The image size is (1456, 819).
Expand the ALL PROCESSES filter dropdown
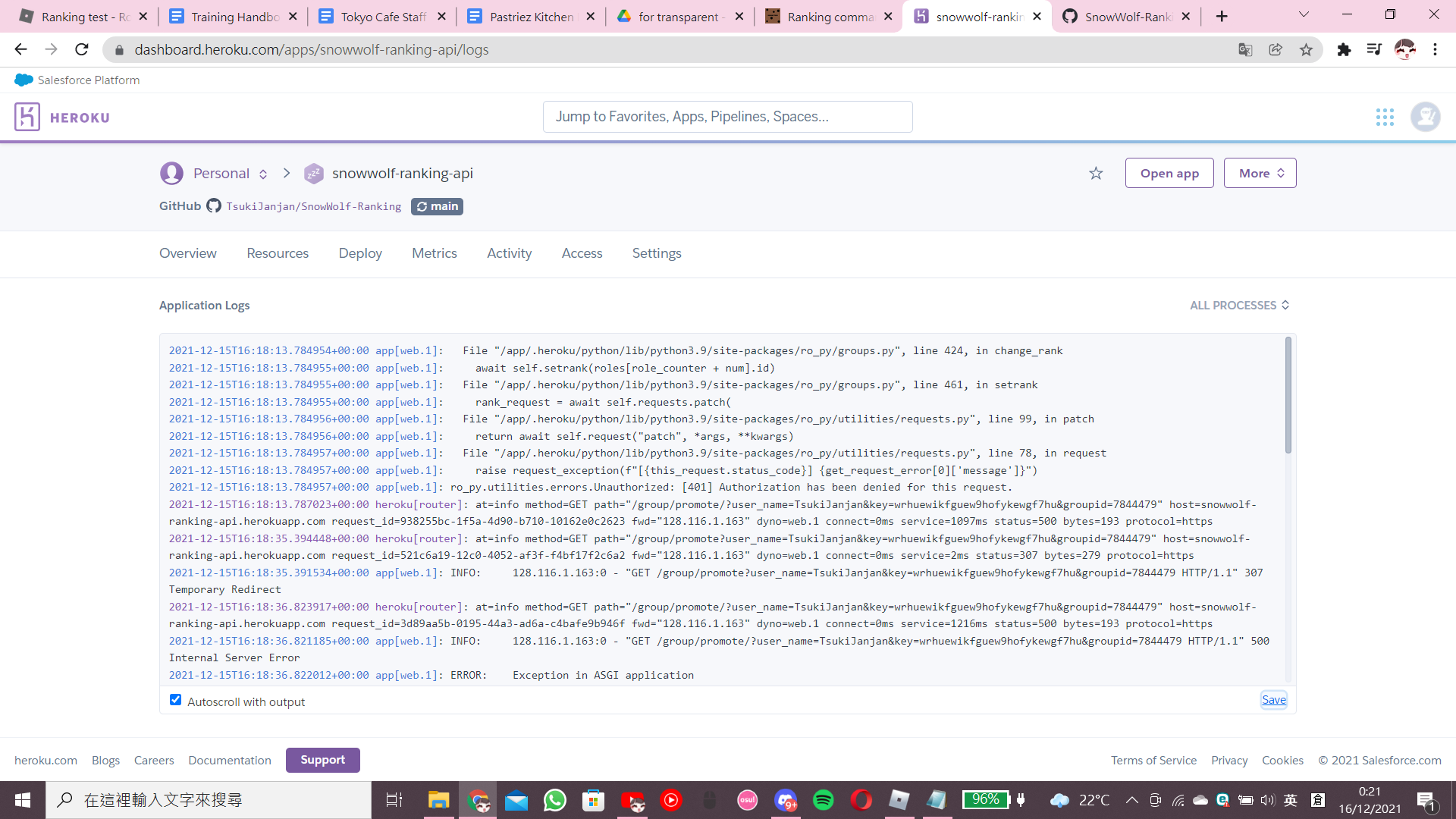pos(1239,305)
